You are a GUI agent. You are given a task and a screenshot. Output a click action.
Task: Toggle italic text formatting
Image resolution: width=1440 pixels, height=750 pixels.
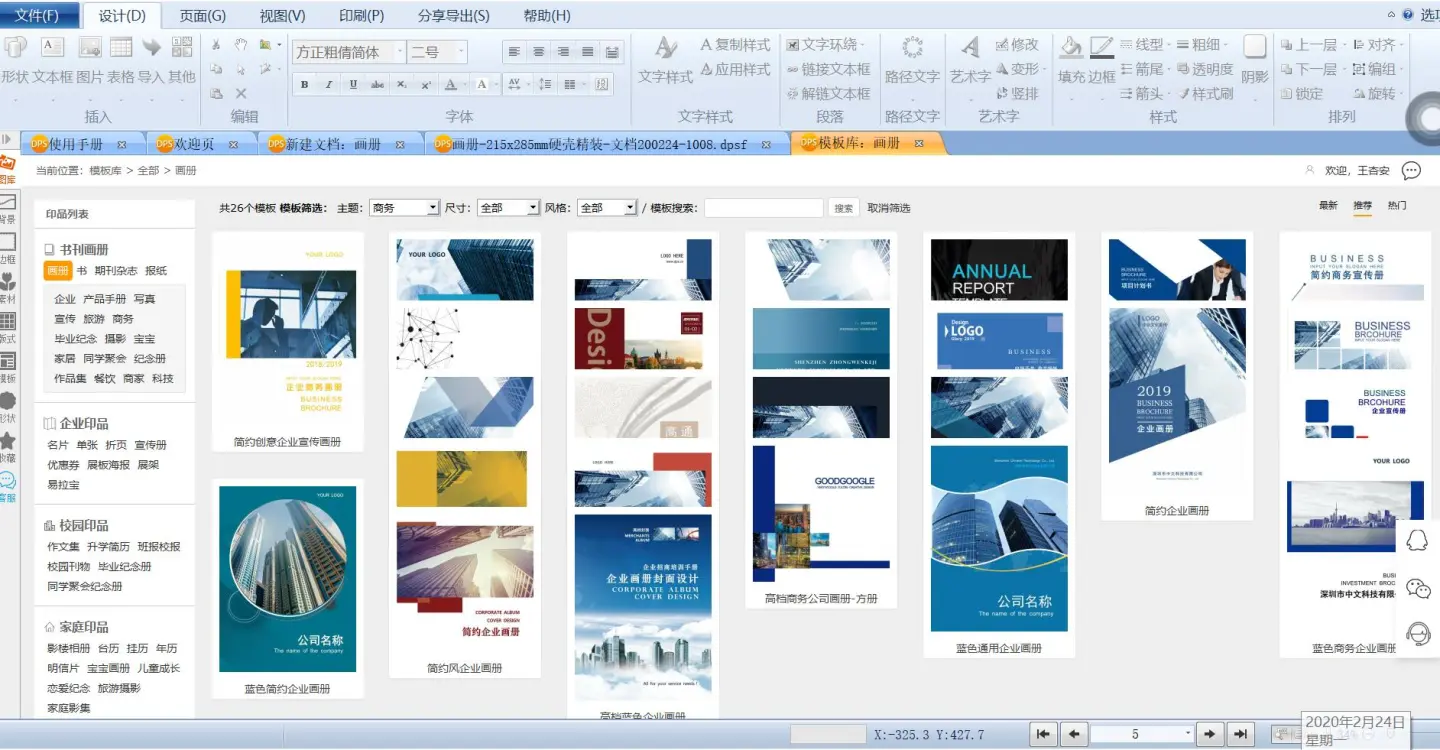[x=328, y=85]
